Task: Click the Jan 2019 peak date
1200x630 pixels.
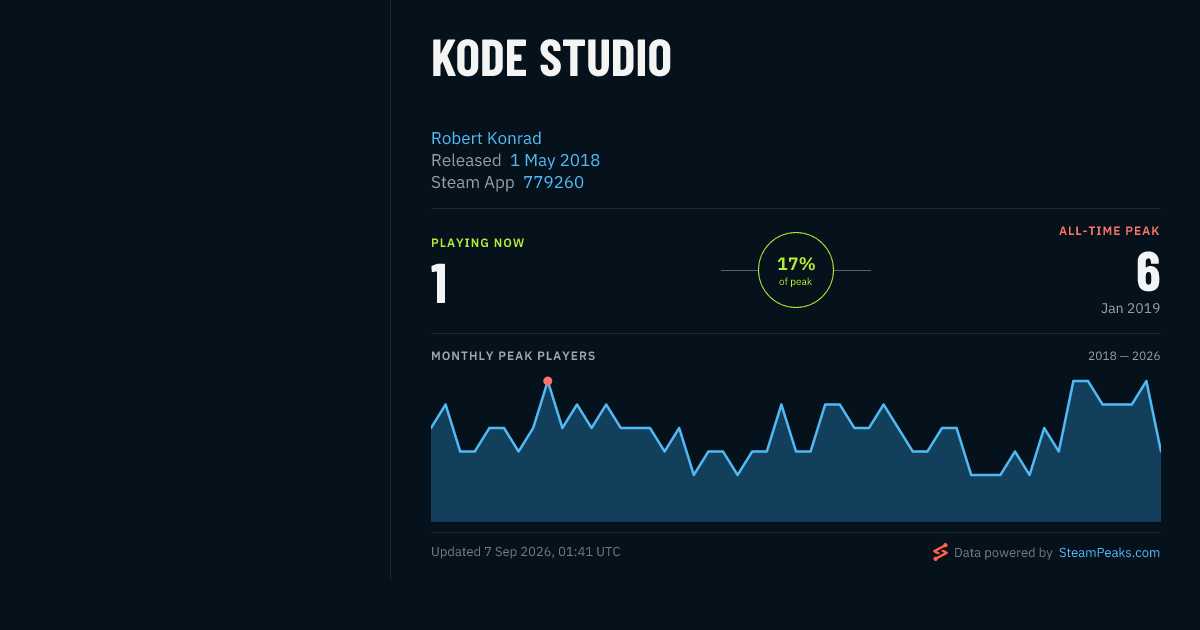Action: click(1131, 308)
